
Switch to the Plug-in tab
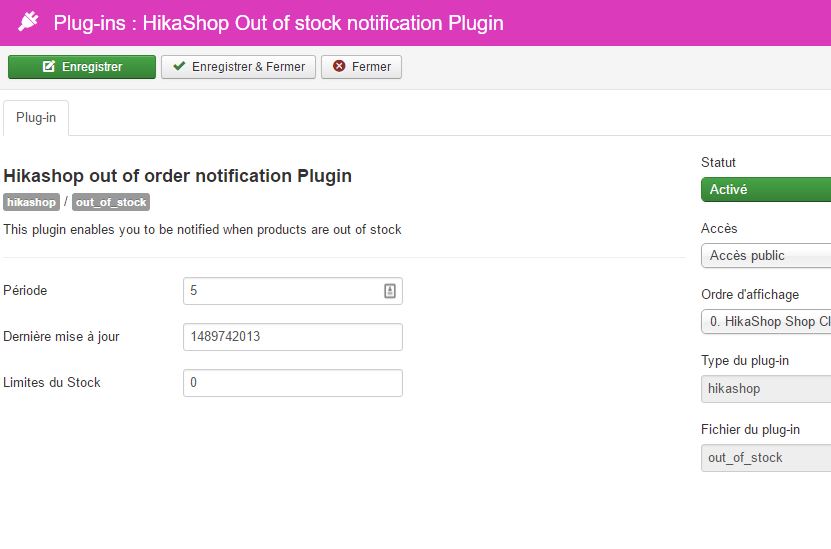pyautogui.click(x=36, y=118)
